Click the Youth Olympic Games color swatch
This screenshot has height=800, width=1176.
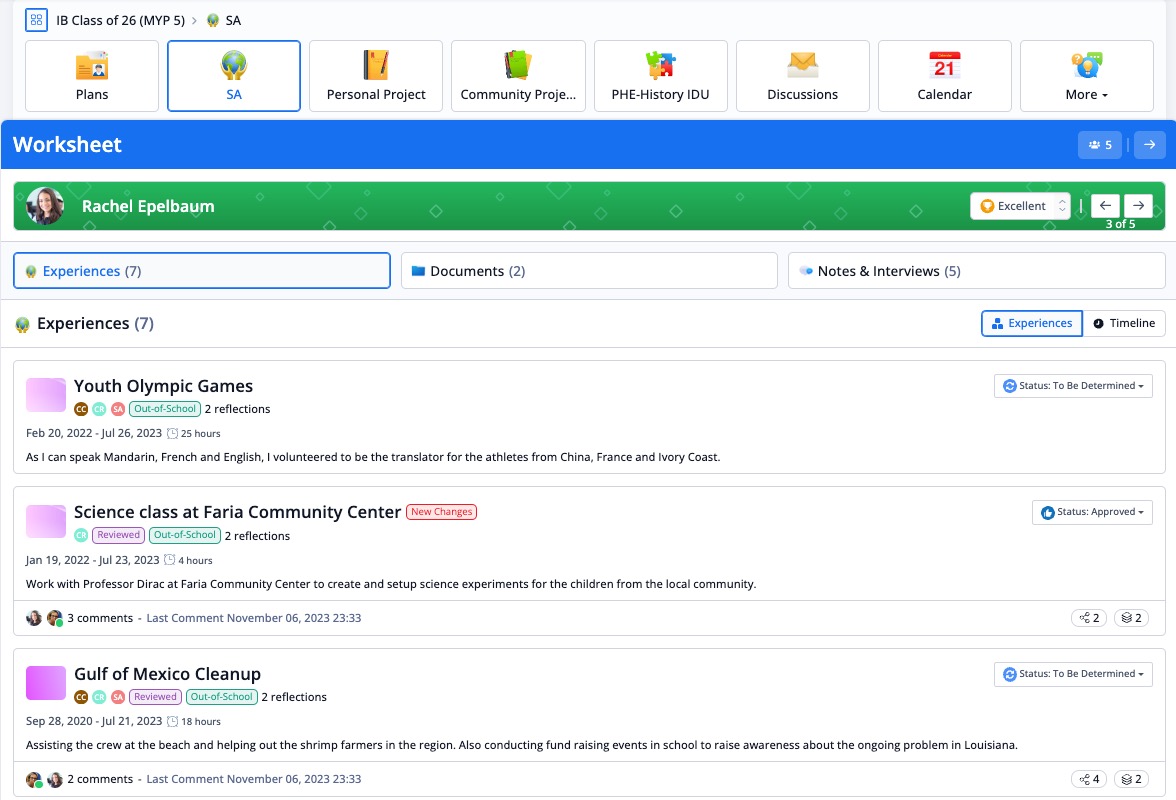pyautogui.click(x=45, y=395)
